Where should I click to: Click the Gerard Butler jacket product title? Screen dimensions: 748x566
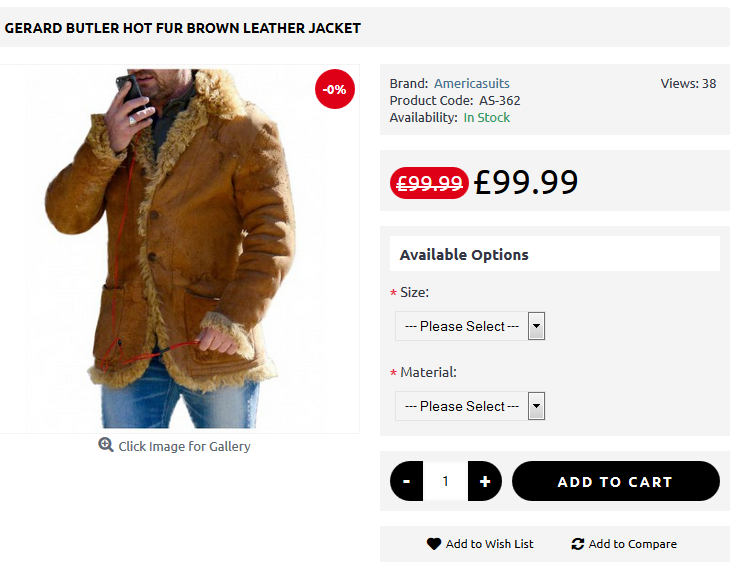pyautogui.click(x=182, y=28)
